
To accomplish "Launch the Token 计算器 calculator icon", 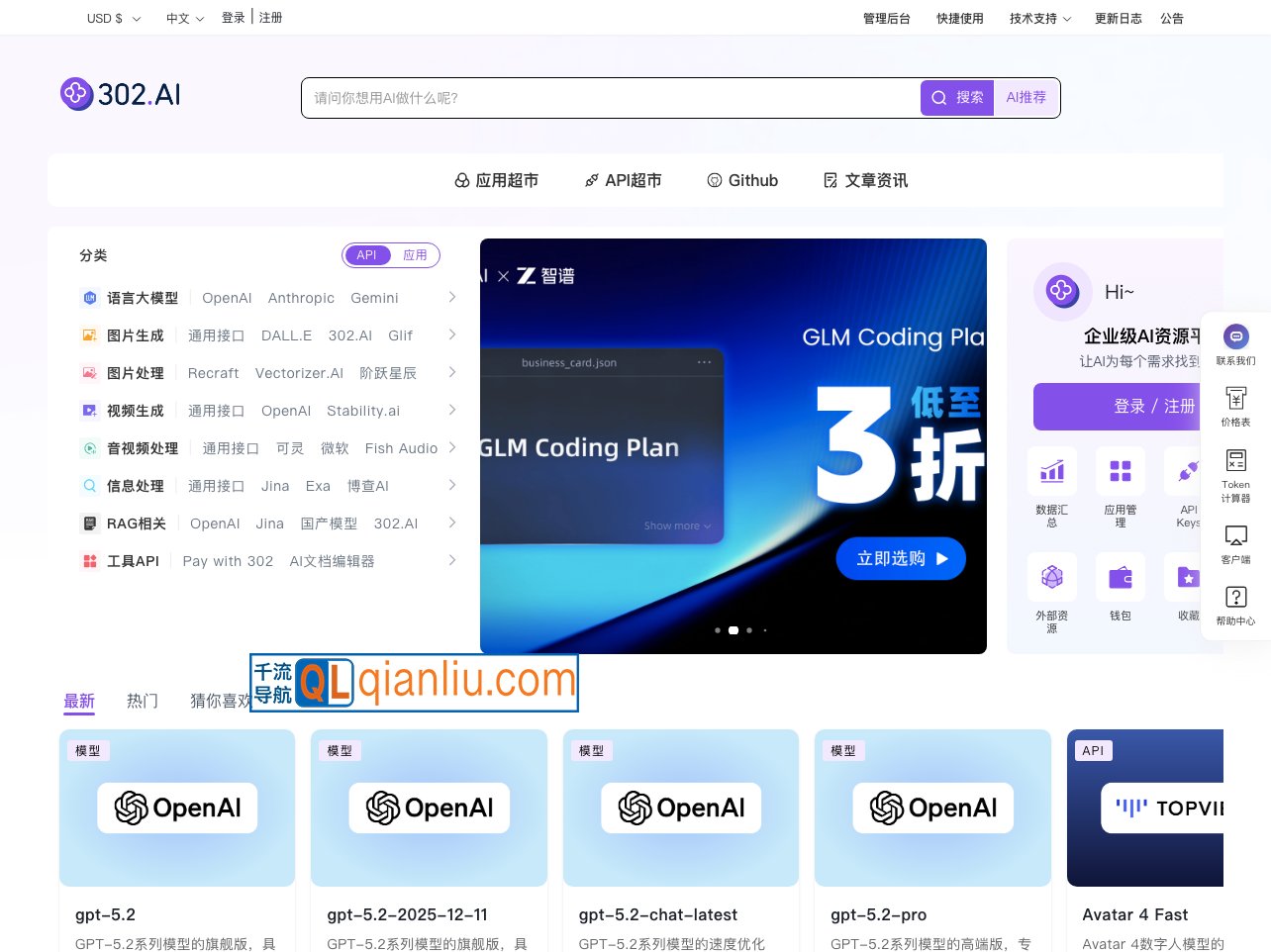I will [x=1235, y=460].
